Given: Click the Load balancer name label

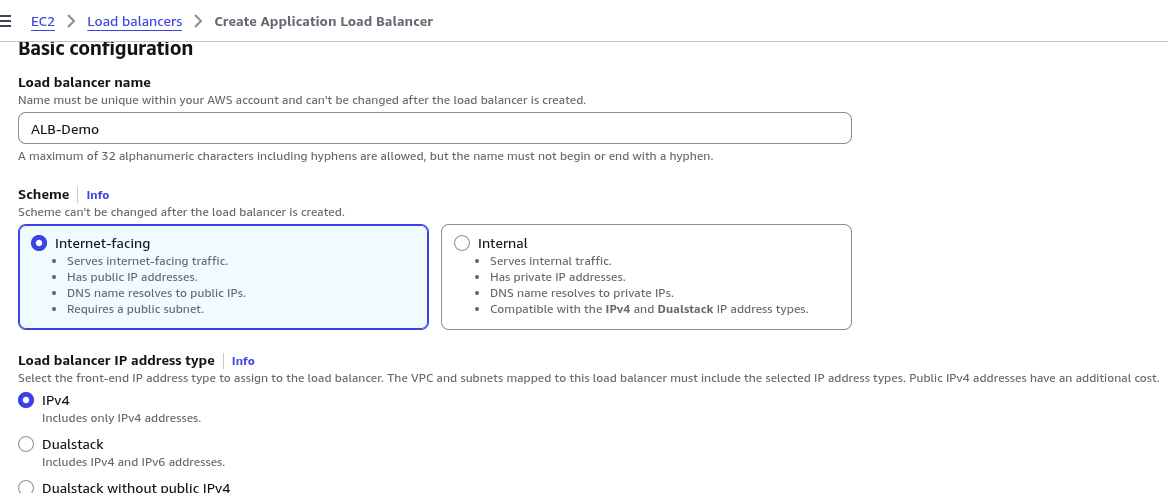Looking at the screenshot, I should coord(84,83).
